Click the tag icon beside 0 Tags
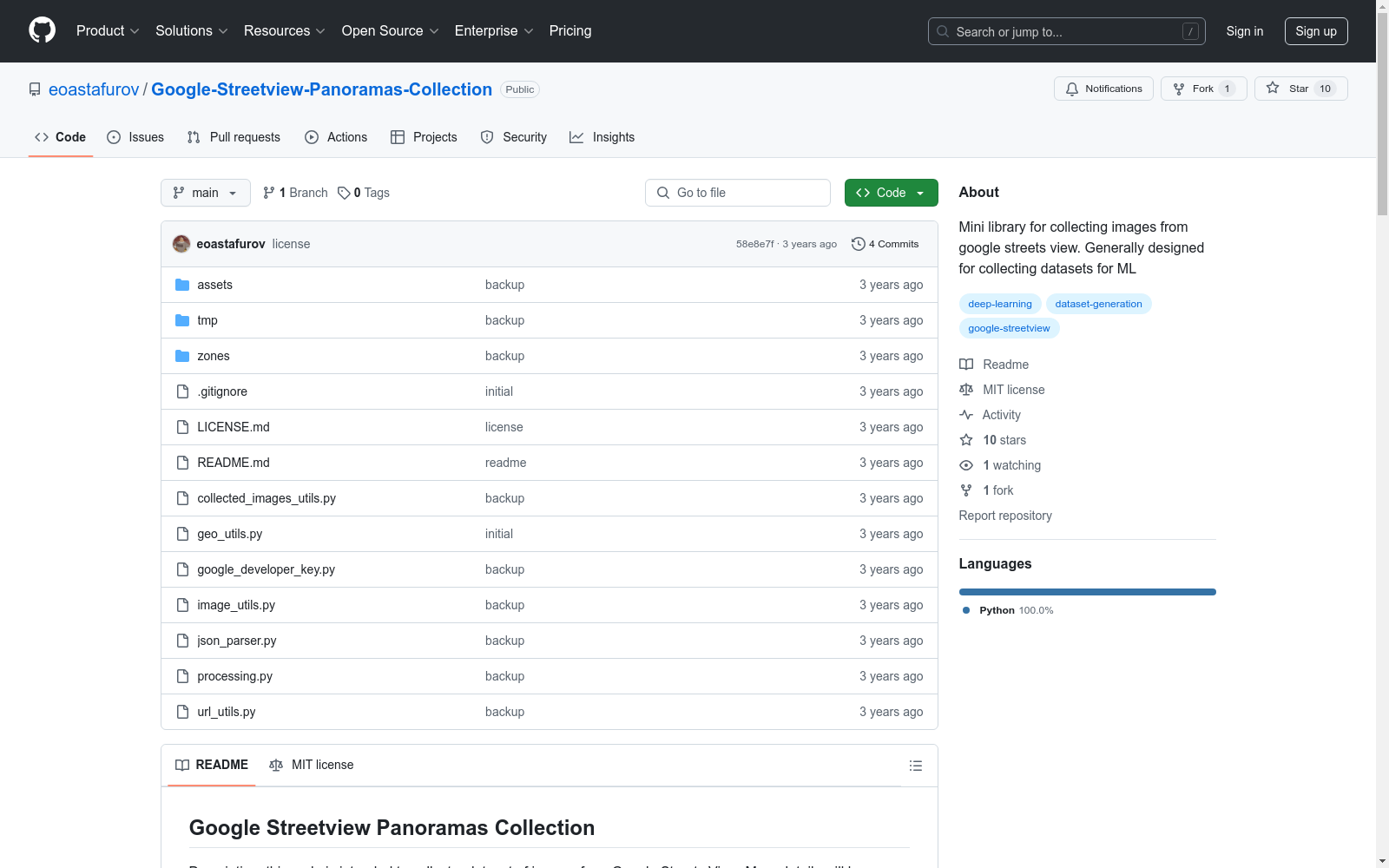The height and width of the screenshot is (868, 1389). [344, 193]
